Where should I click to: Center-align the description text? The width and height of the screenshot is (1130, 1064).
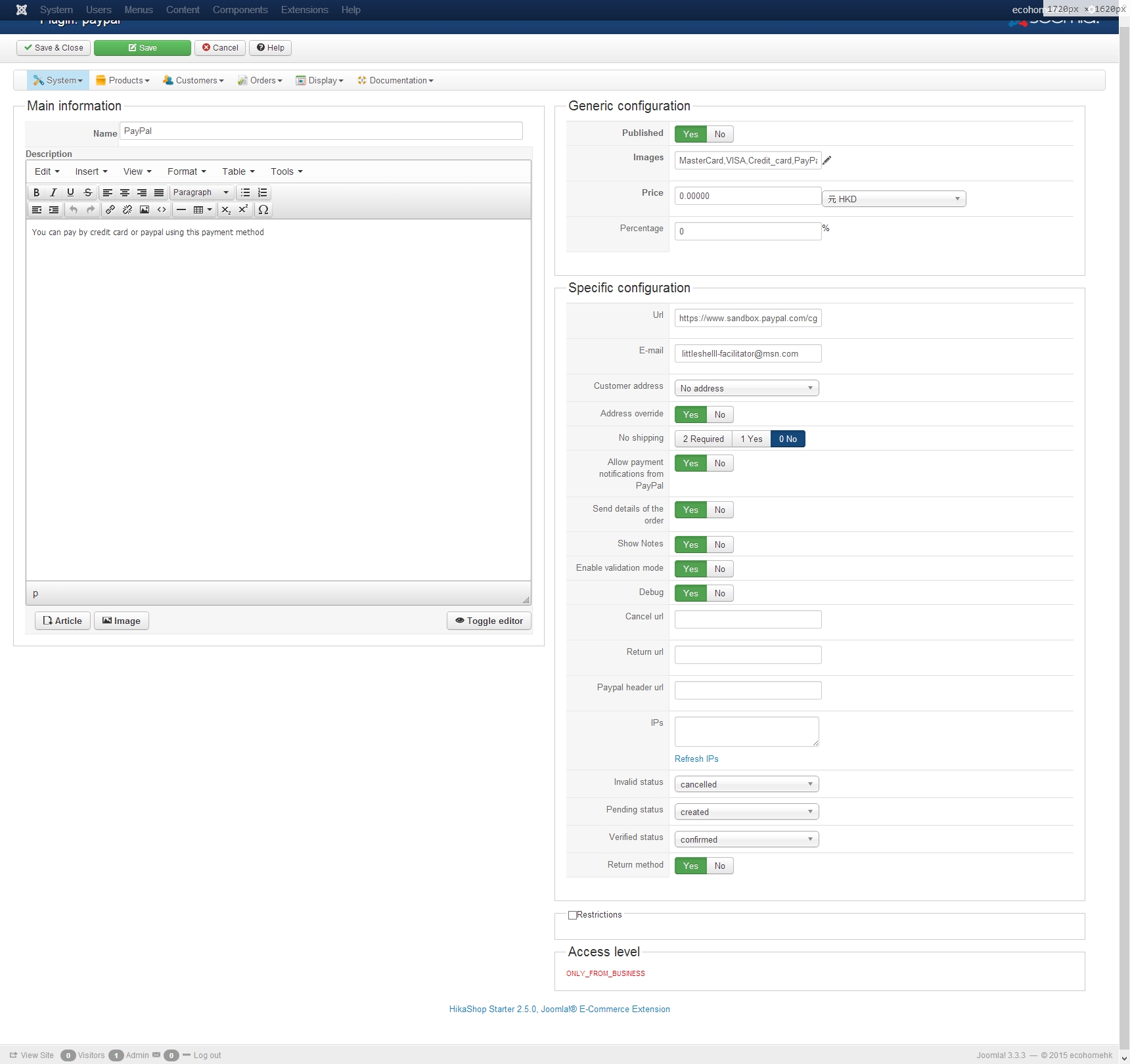tap(125, 192)
